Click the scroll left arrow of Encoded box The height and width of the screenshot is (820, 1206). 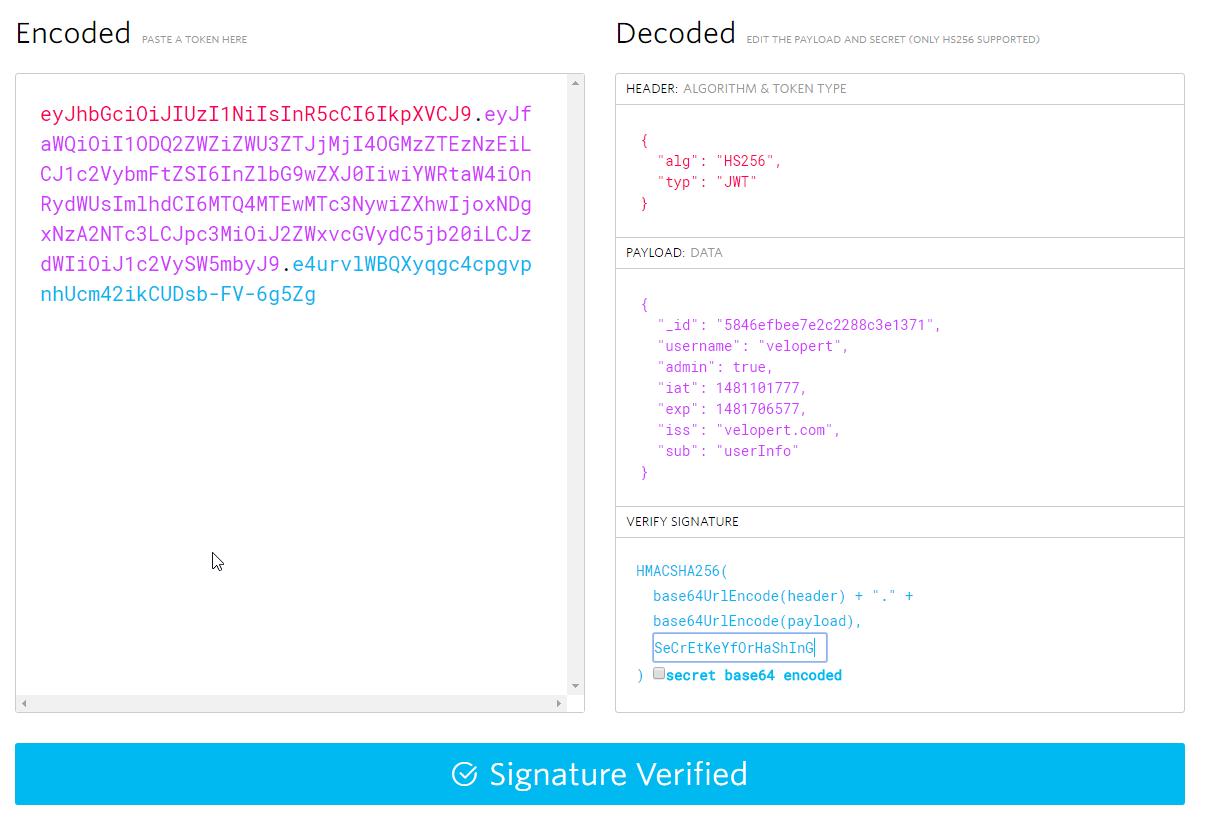coord(24,703)
